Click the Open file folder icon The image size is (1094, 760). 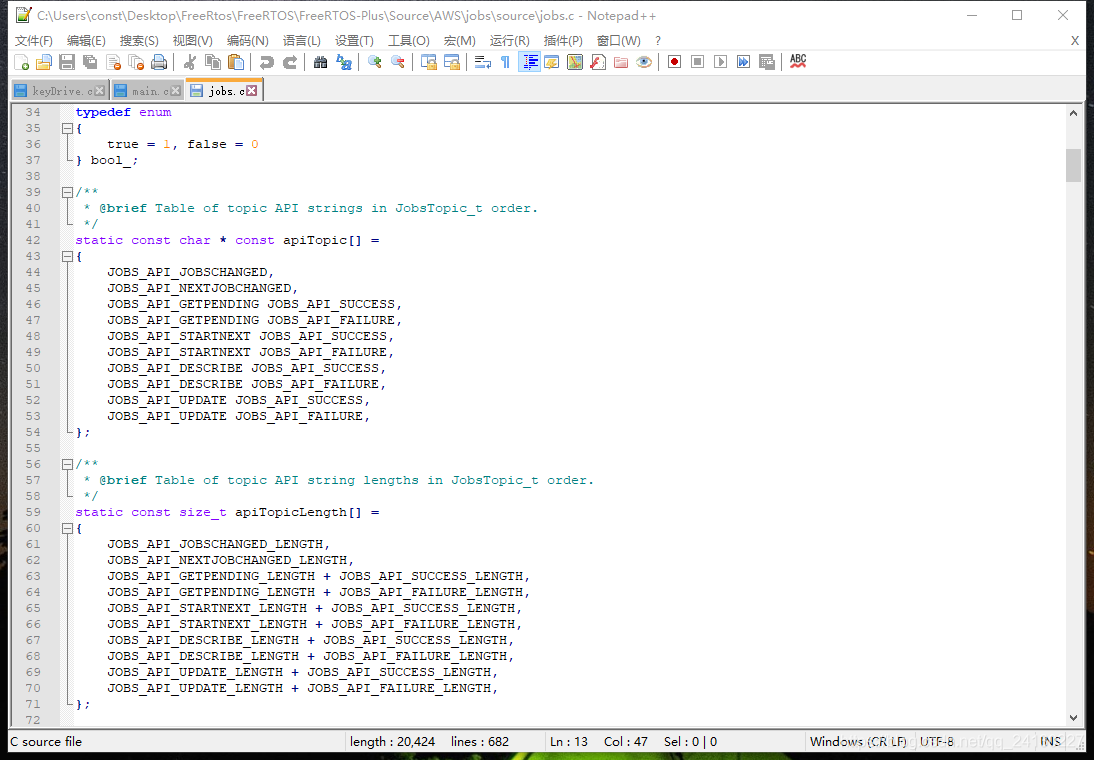(44, 62)
